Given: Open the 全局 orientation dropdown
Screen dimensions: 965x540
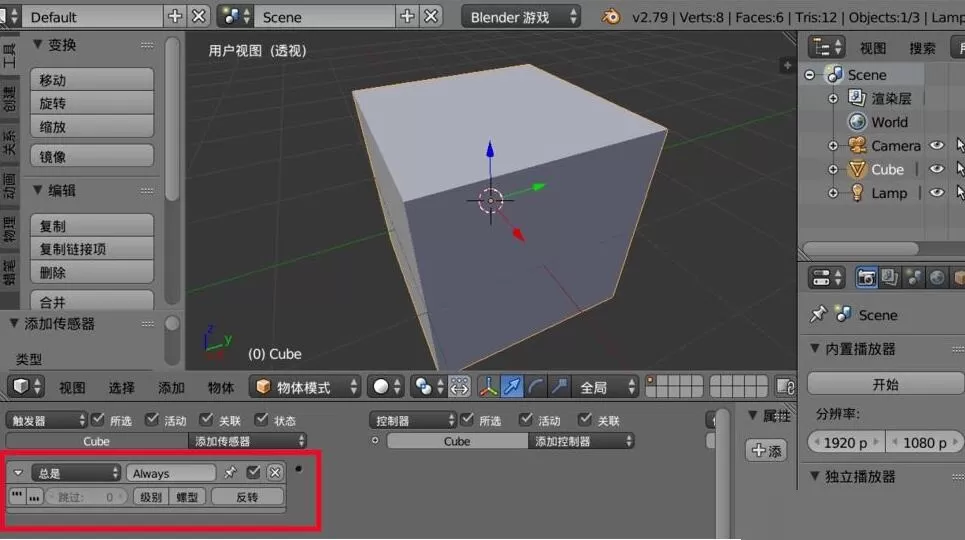Looking at the screenshot, I should point(606,387).
